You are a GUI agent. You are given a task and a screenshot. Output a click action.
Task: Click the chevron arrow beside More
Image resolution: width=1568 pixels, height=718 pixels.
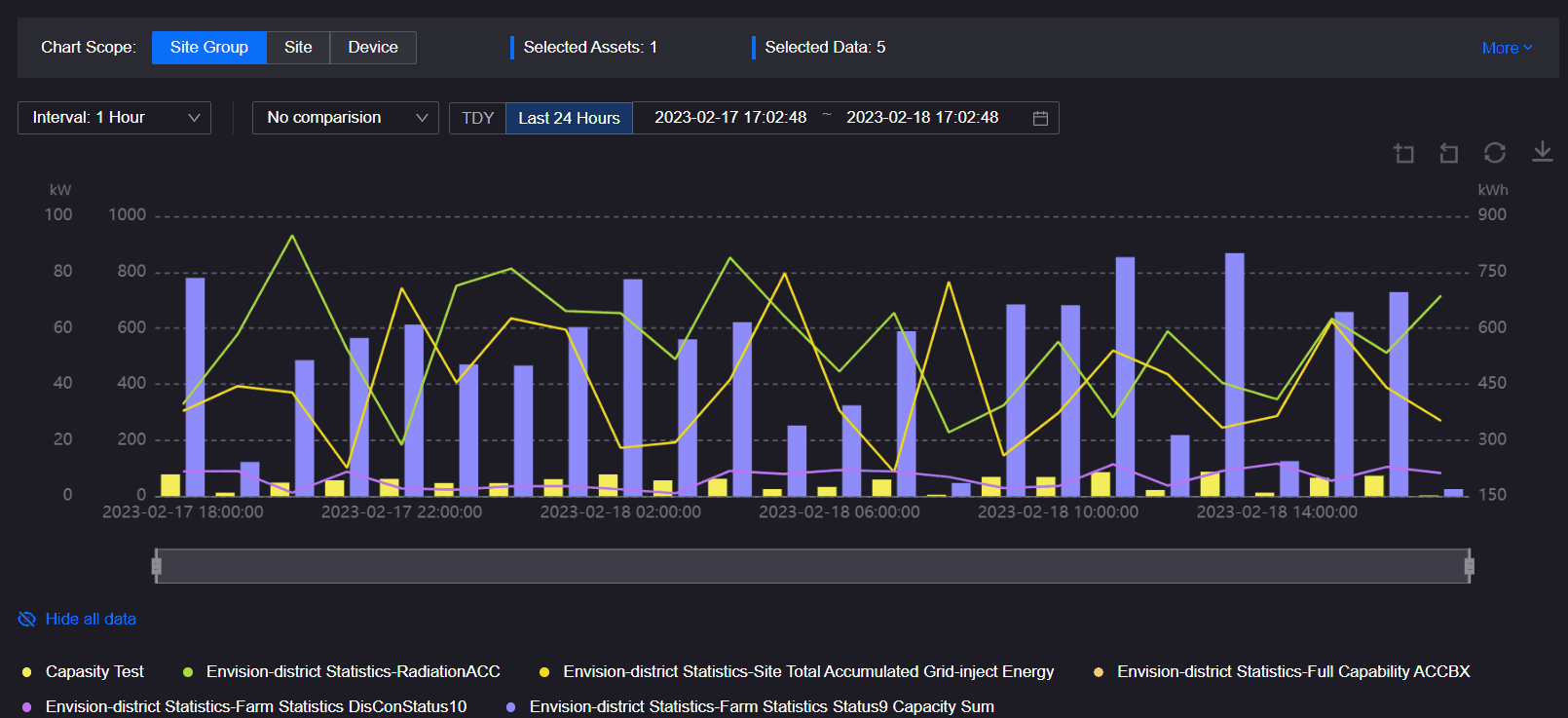(1528, 48)
